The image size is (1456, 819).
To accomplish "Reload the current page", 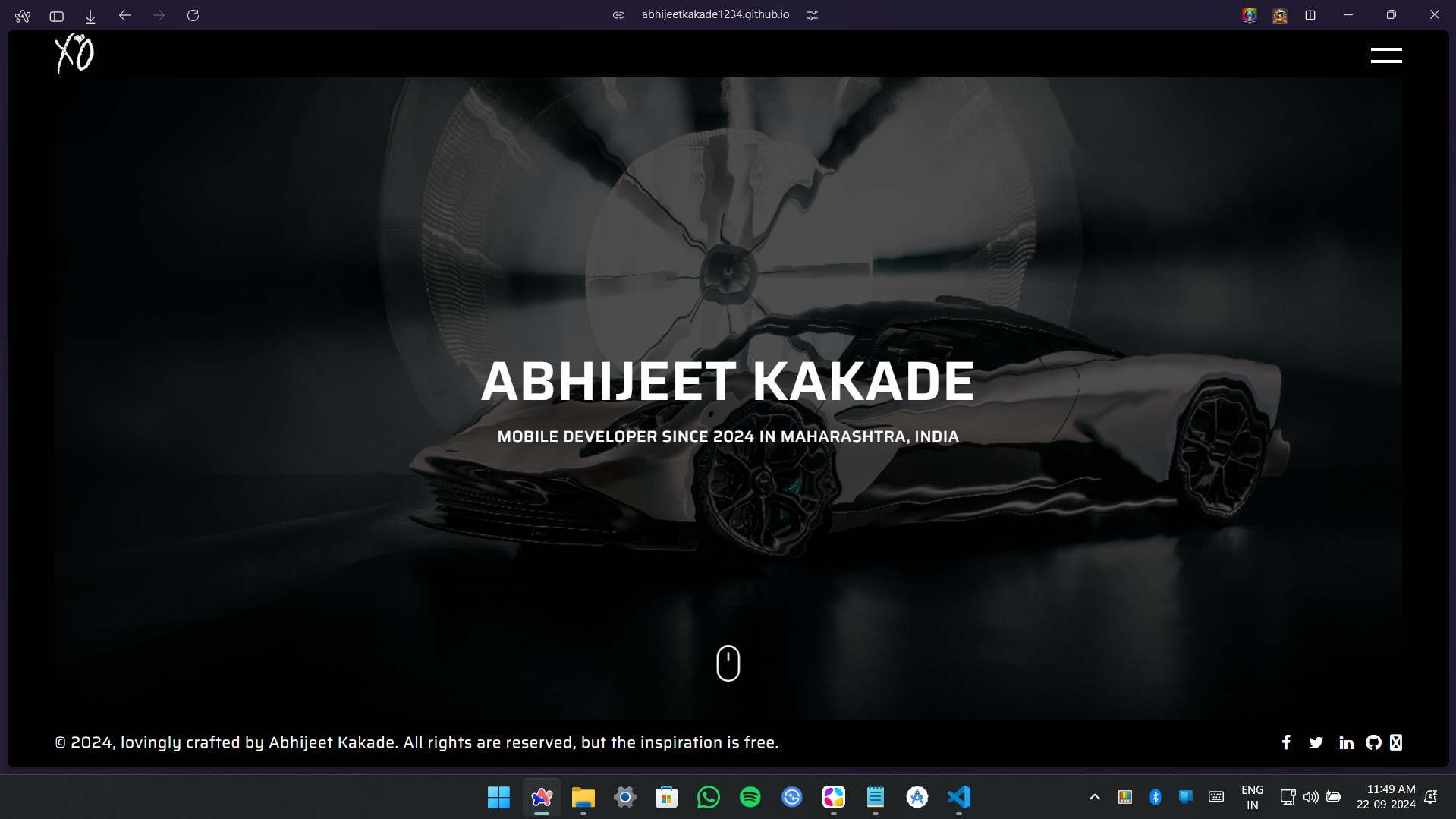I will click(193, 15).
